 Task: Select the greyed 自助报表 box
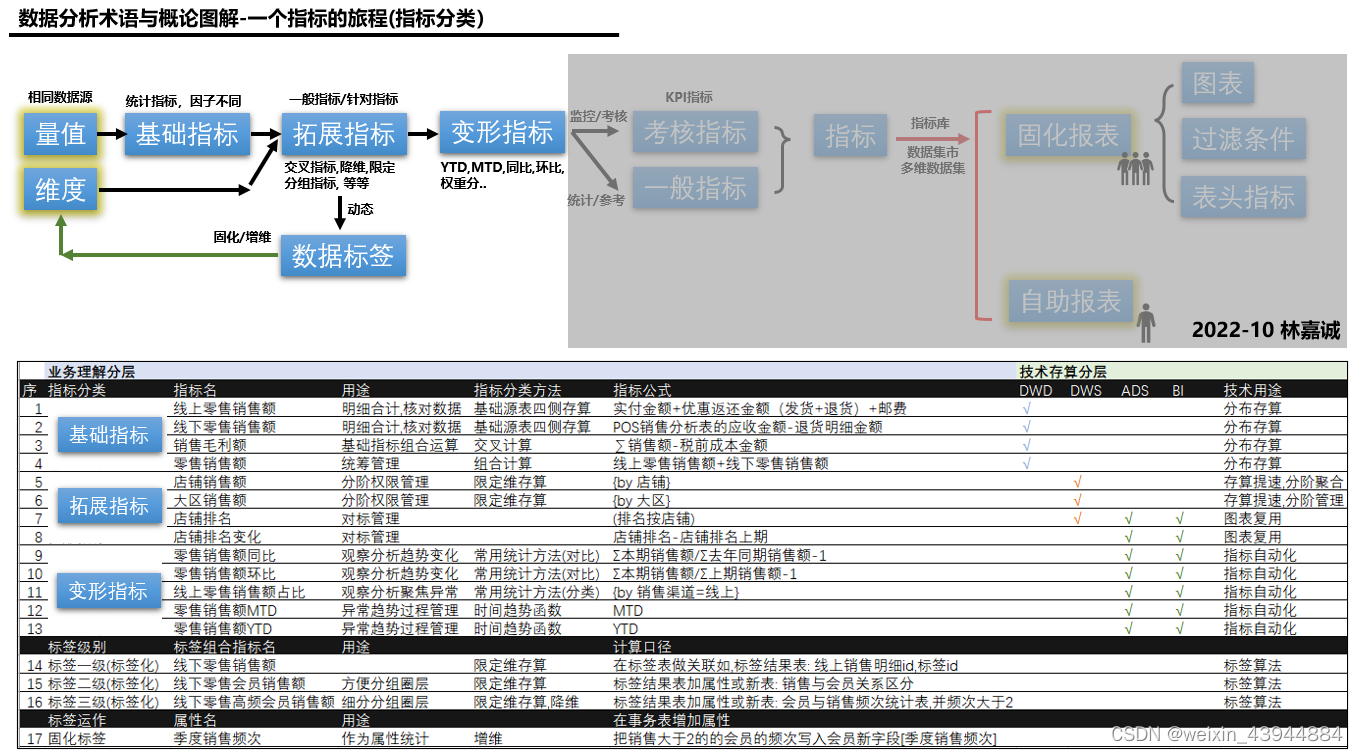pyautogui.click(x=1069, y=301)
